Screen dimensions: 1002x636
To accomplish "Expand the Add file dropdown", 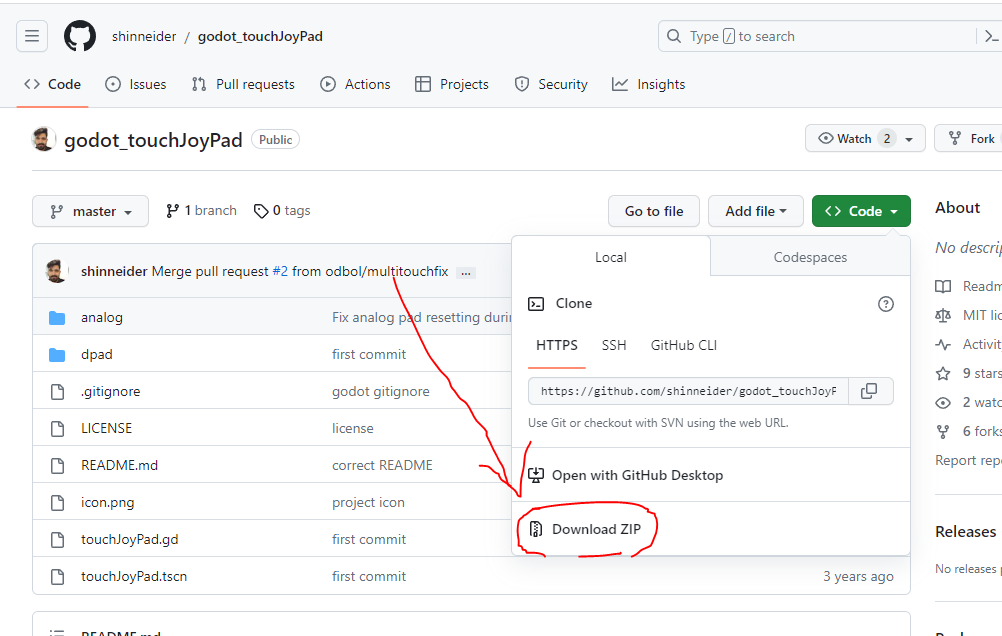I will tap(755, 211).
